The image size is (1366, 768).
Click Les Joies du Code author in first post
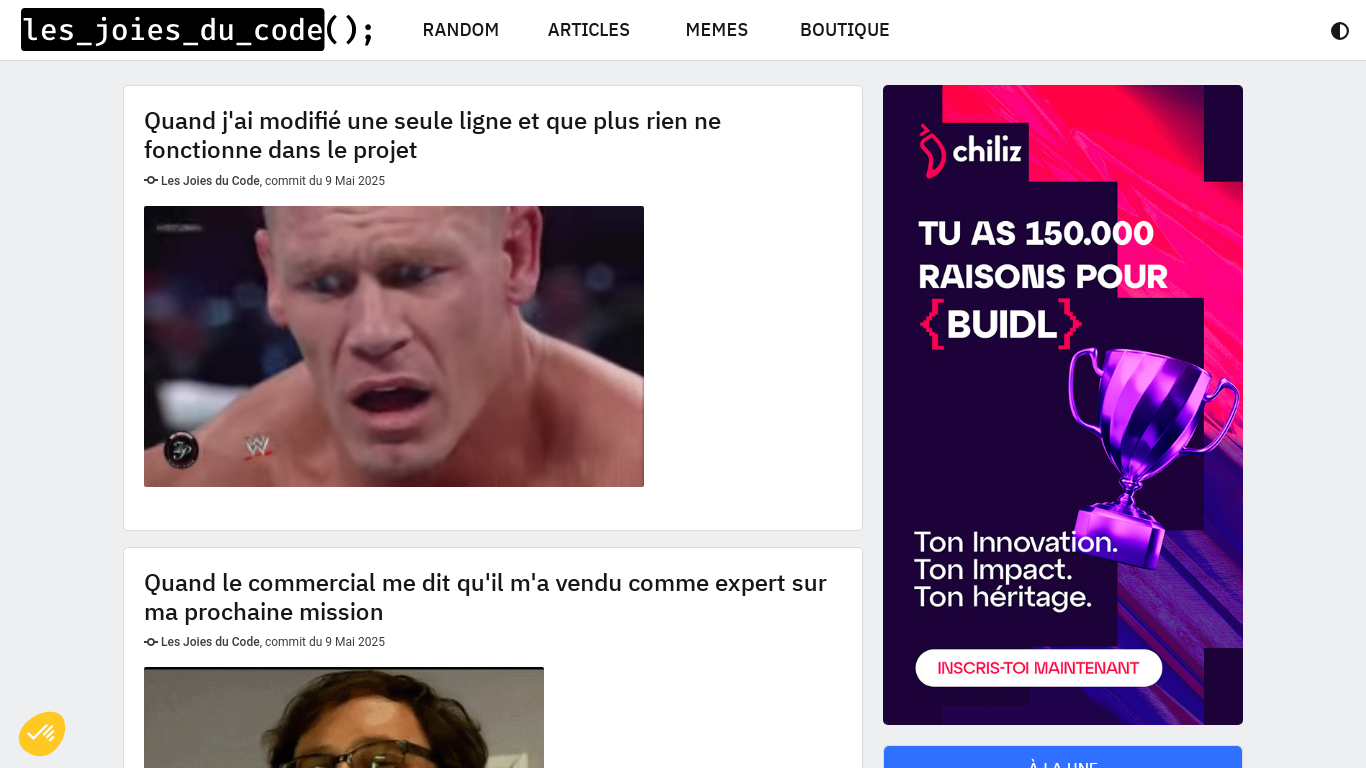coord(210,181)
